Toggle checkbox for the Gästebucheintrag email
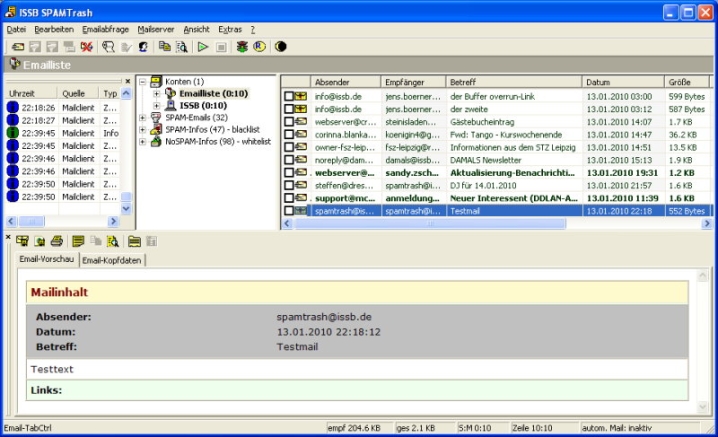Viewport: 718px width, 437px height. 289,122
